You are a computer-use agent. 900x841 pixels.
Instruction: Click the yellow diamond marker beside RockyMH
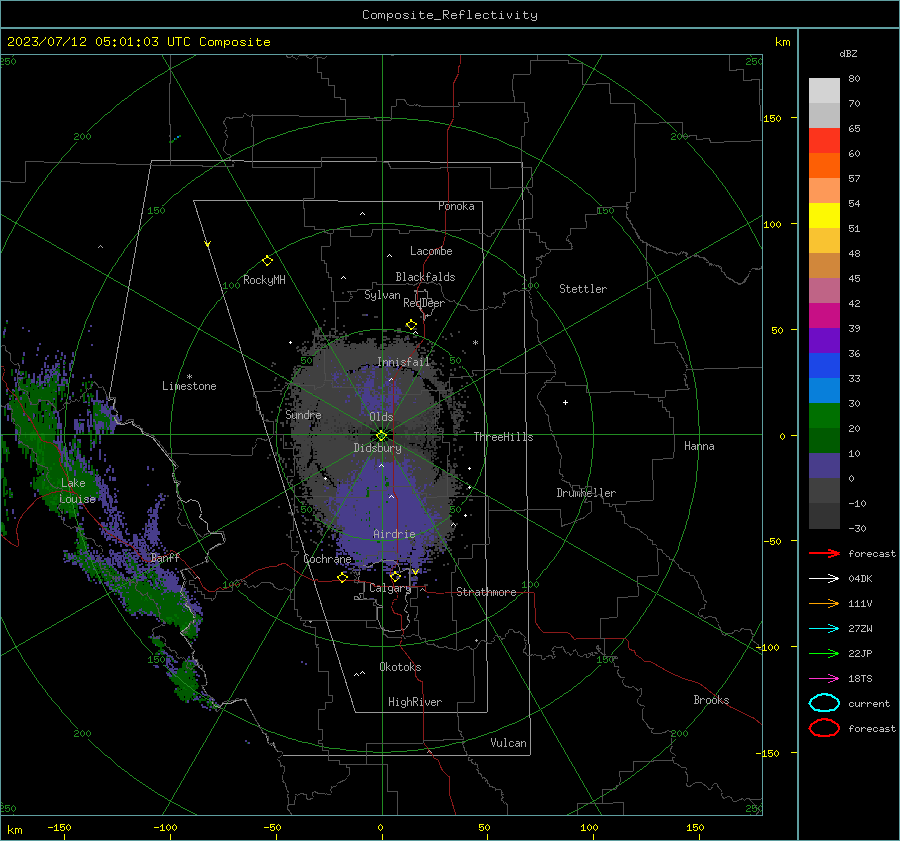click(x=267, y=261)
